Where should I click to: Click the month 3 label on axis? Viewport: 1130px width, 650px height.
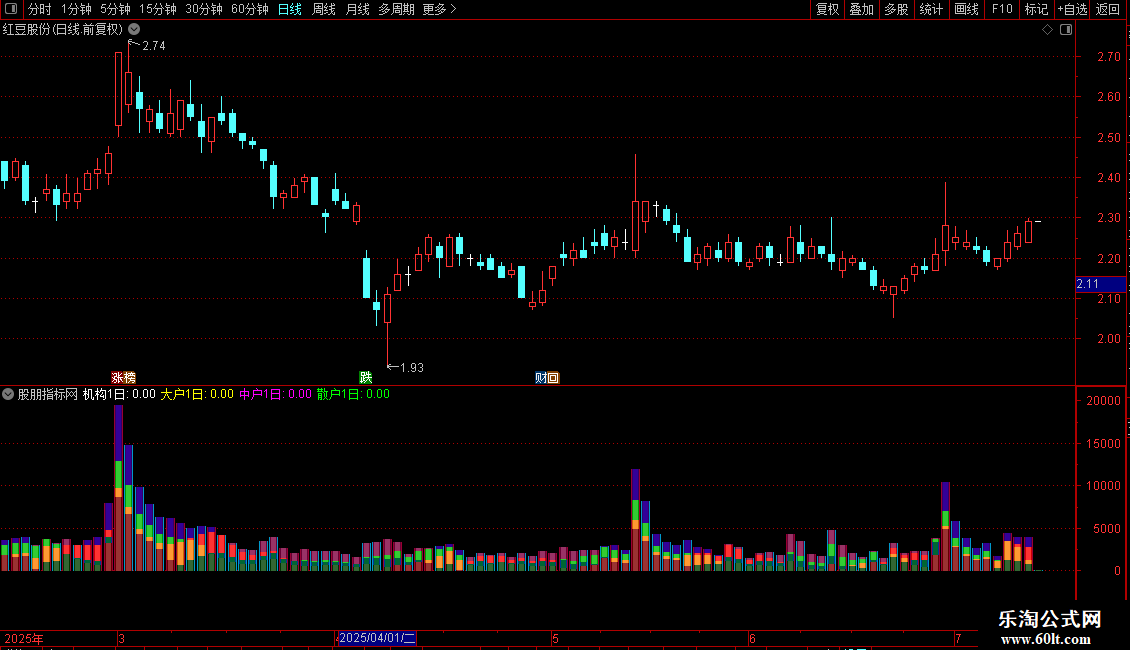[x=122, y=638]
